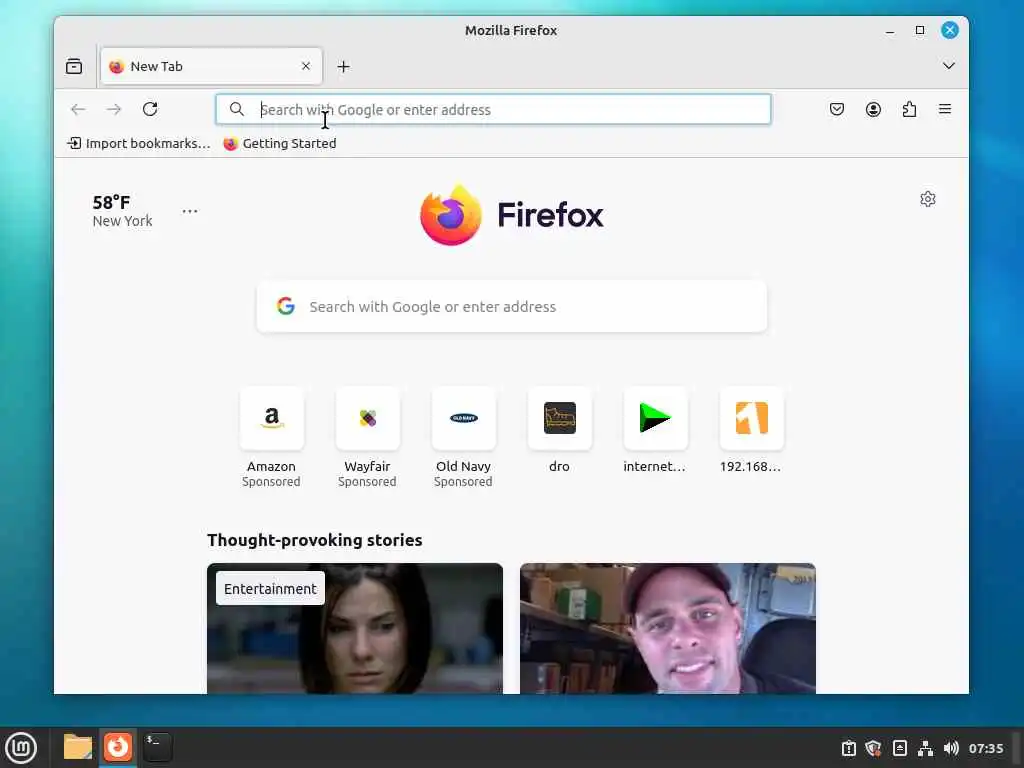This screenshot has width=1024, height=768.
Task: Open the Wayfair sponsored shortcut
Action: pyautogui.click(x=368, y=438)
